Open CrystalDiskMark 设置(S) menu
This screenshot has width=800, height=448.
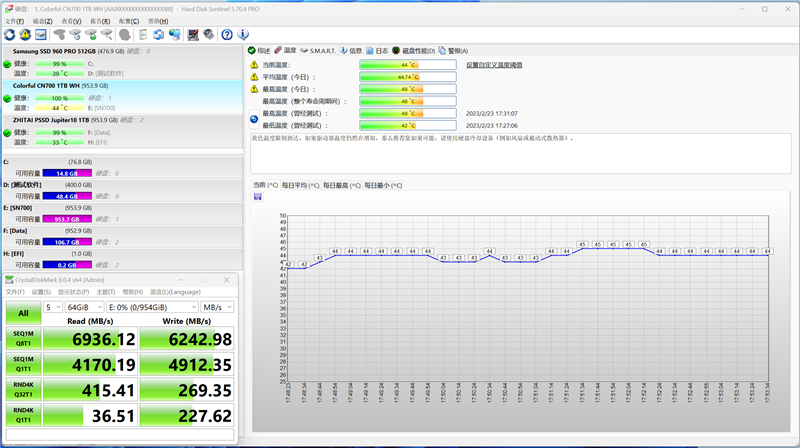coord(41,292)
